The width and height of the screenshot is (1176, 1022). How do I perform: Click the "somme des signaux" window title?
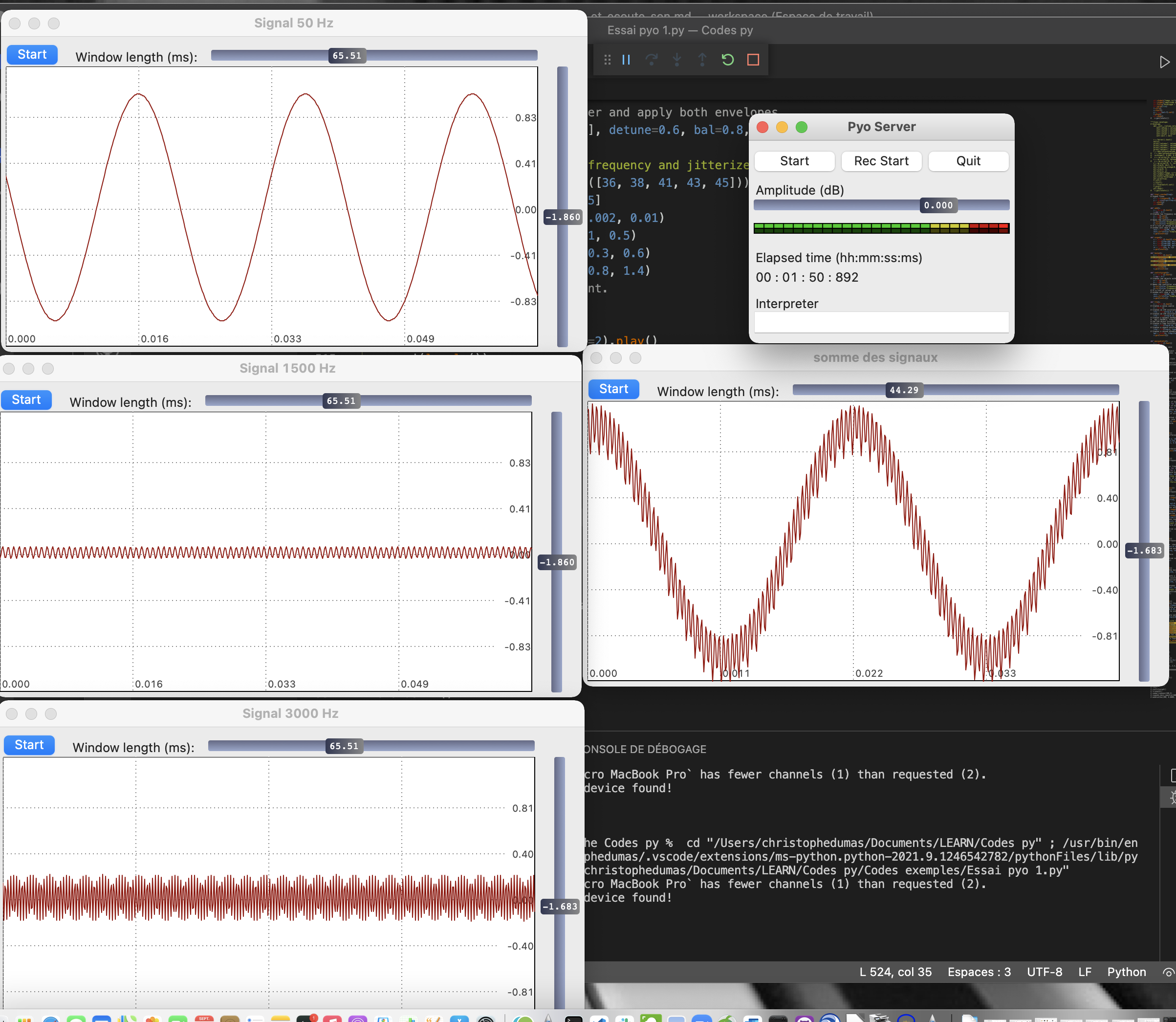[875, 357]
